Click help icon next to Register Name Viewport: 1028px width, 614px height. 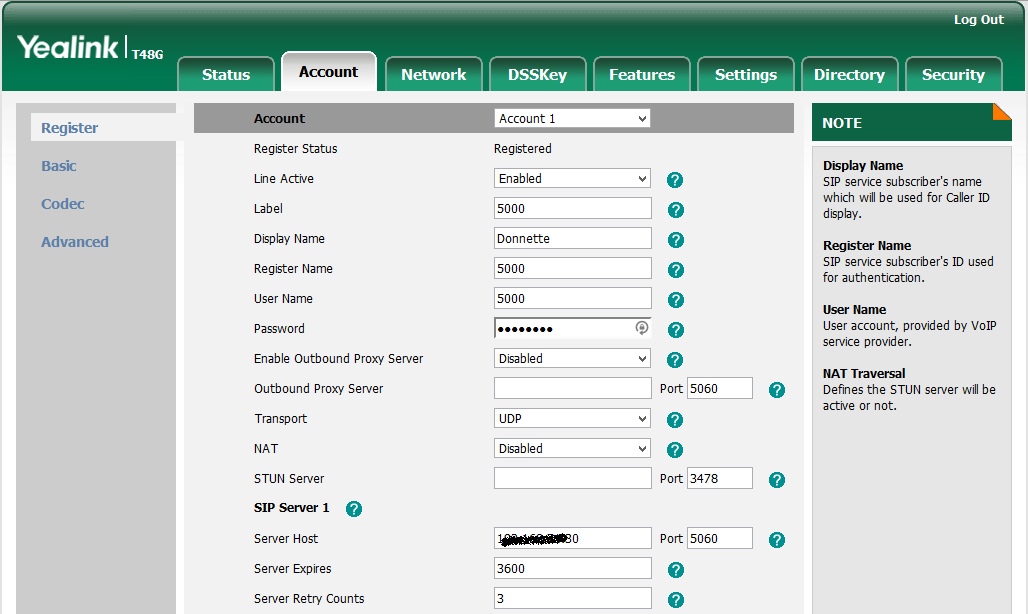pyautogui.click(x=675, y=270)
